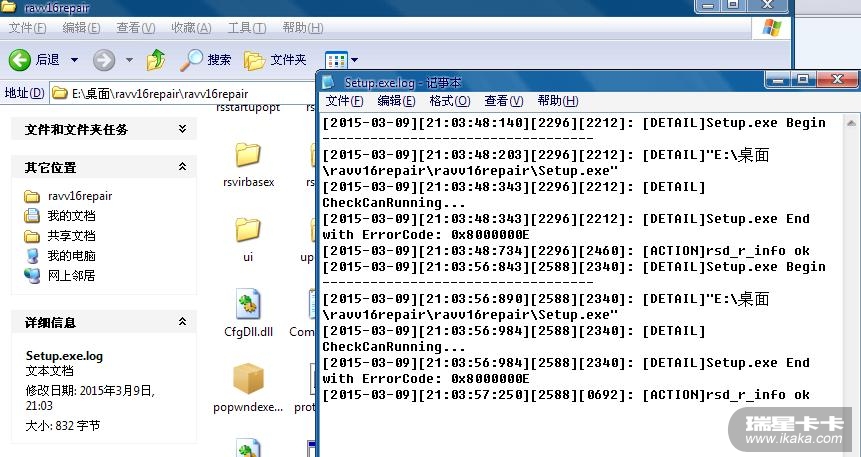Open Explorer 文件(F) menu
The height and width of the screenshot is (457, 861).
click(27, 27)
